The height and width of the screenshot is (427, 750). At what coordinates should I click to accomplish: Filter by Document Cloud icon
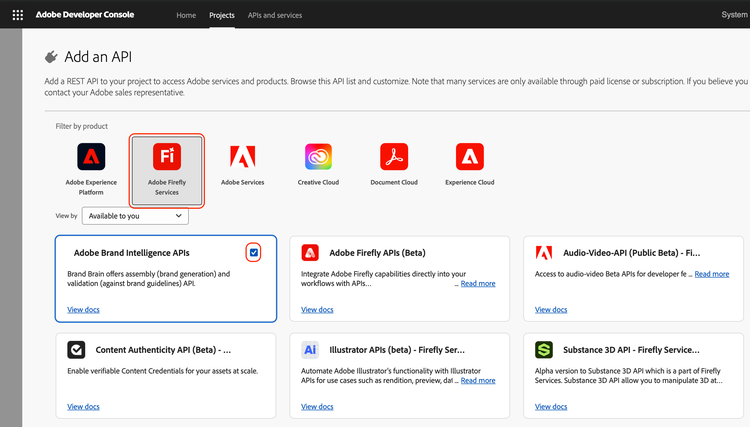(394, 156)
